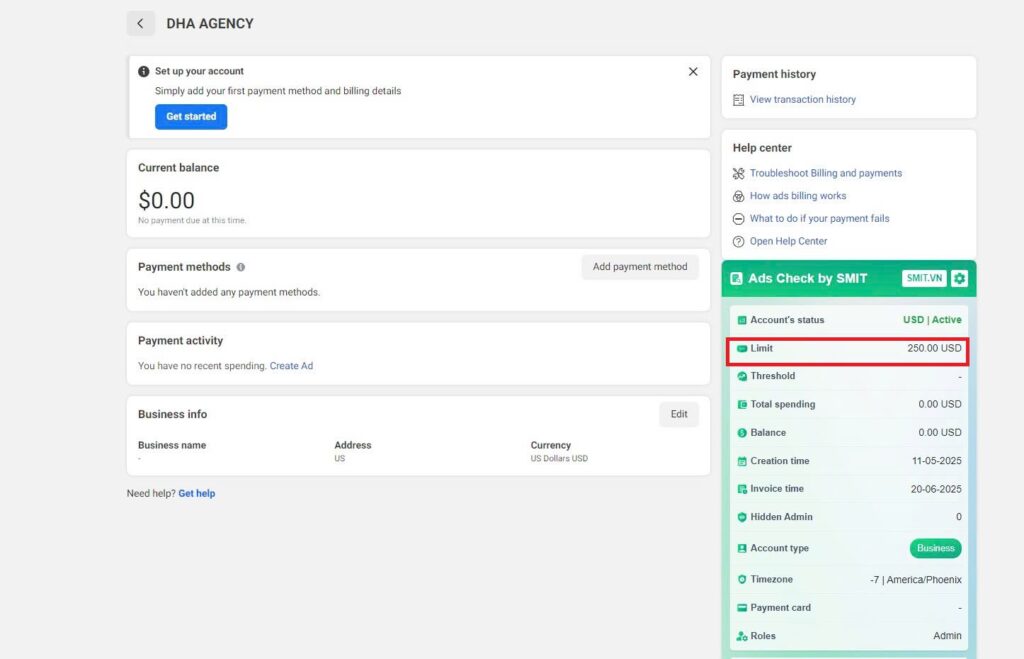Click the How ads billing works icon
Image resolution: width=1024 pixels, height=659 pixels.
(x=739, y=196)
